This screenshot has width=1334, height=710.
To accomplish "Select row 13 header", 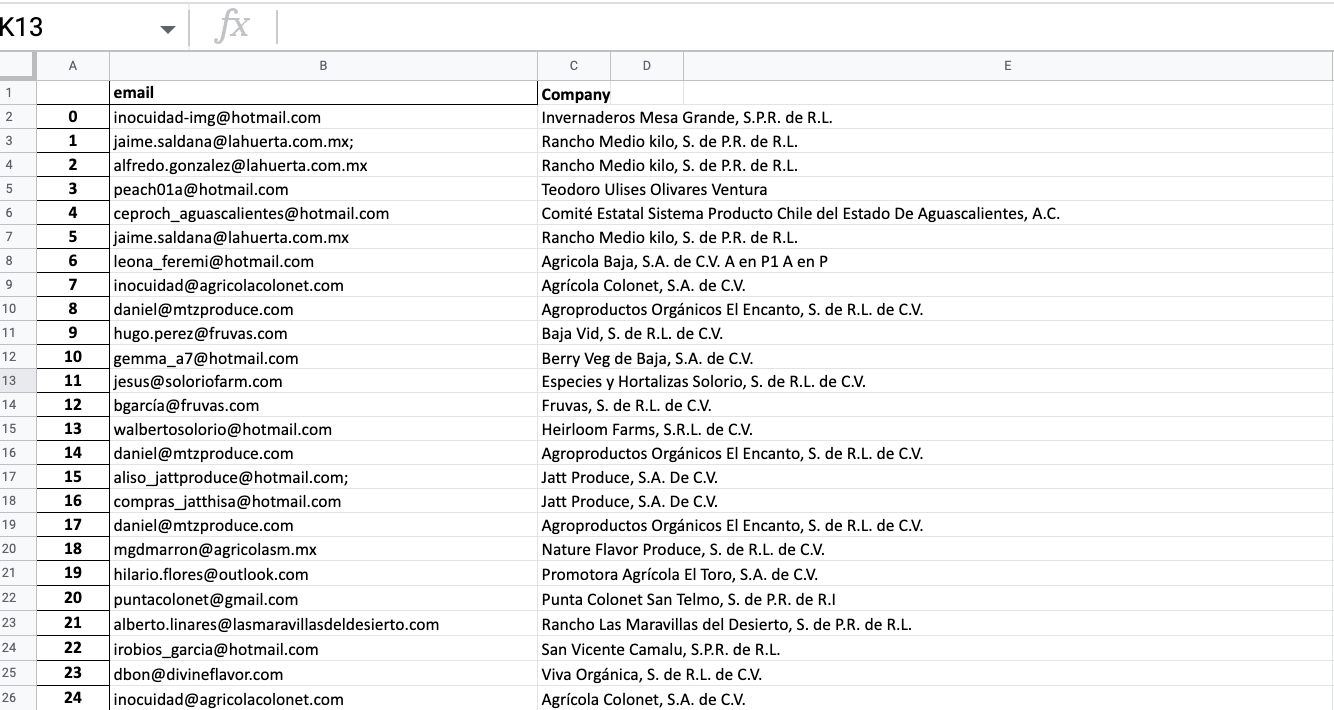I will point(18,381).
